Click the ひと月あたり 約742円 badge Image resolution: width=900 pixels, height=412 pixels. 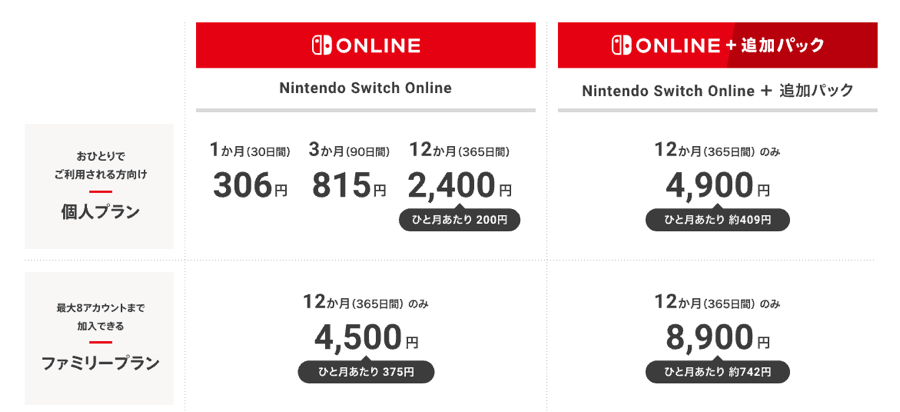[x=717, y=372]
